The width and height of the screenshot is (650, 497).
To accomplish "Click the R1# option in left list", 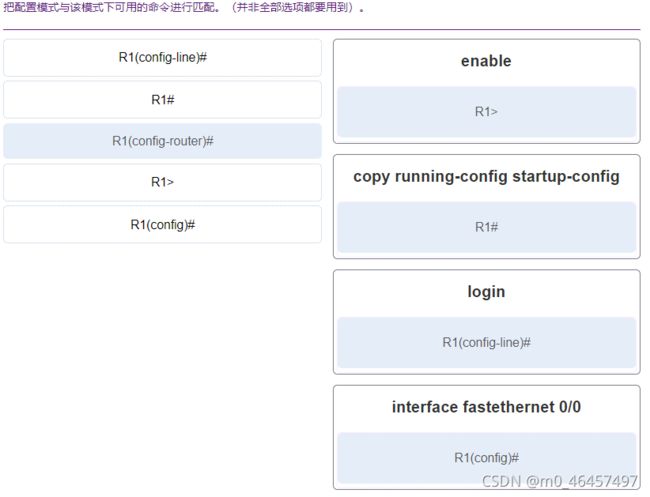I will [x=162, y=99].
